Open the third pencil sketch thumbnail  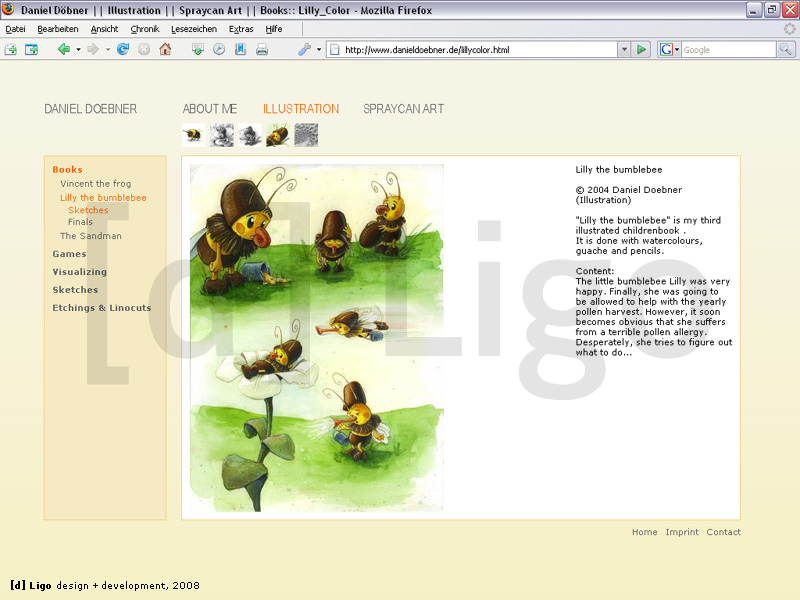click(250, 135)
